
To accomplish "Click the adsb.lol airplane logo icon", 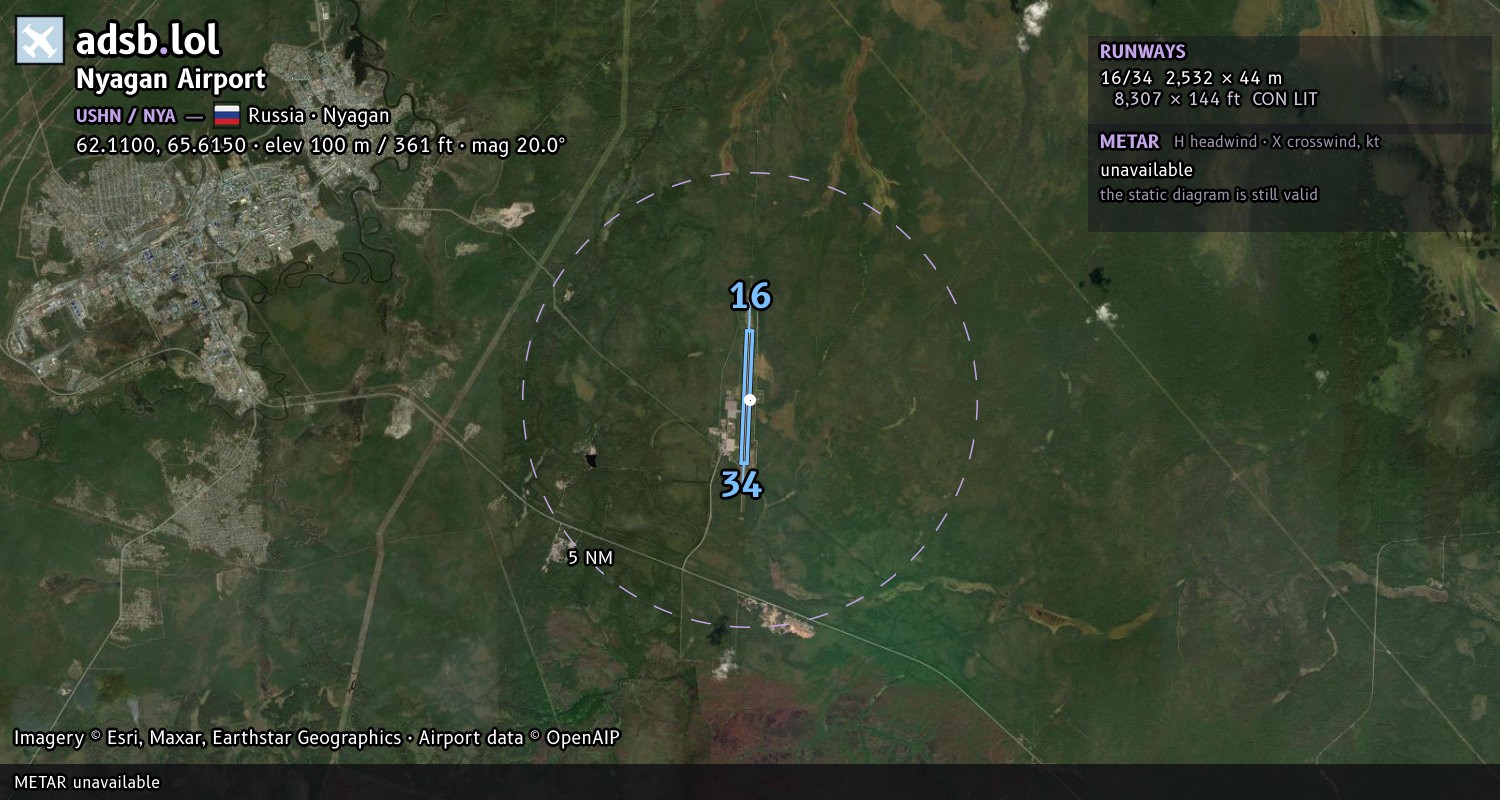I will pyautogui.click(x=40, y=41).
